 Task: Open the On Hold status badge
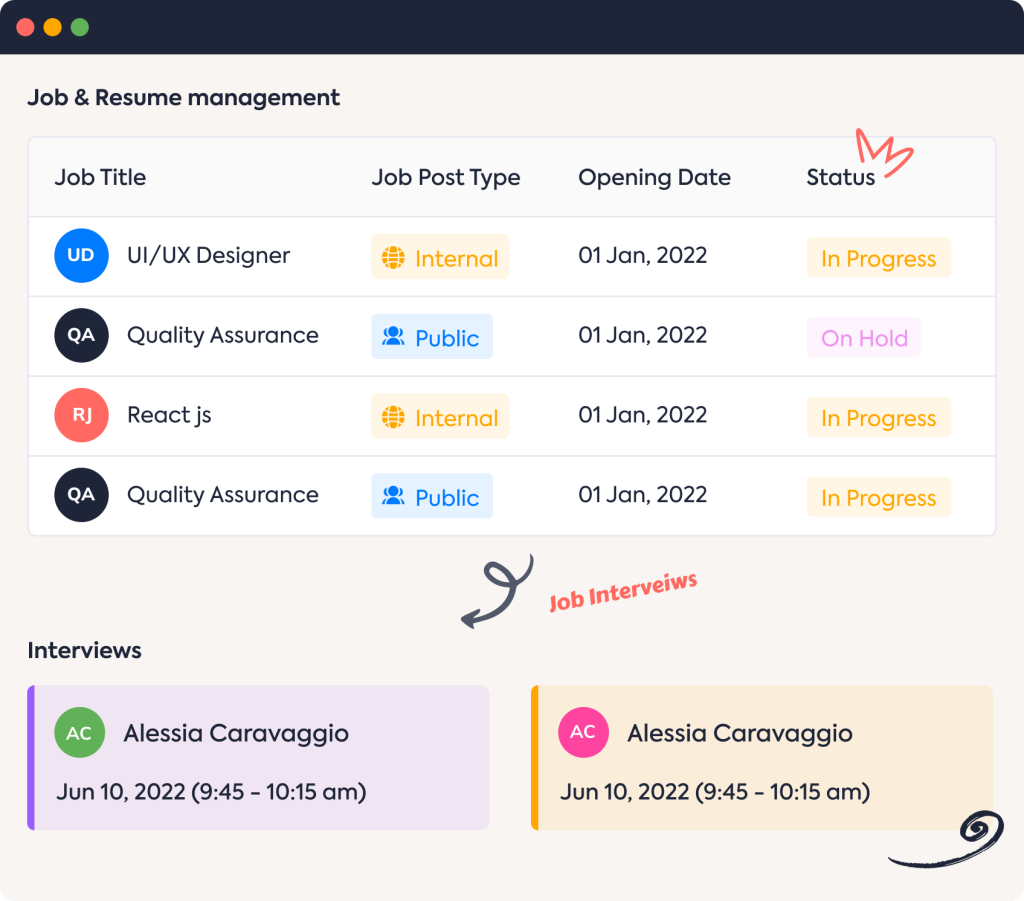click(x=864, y=338)
